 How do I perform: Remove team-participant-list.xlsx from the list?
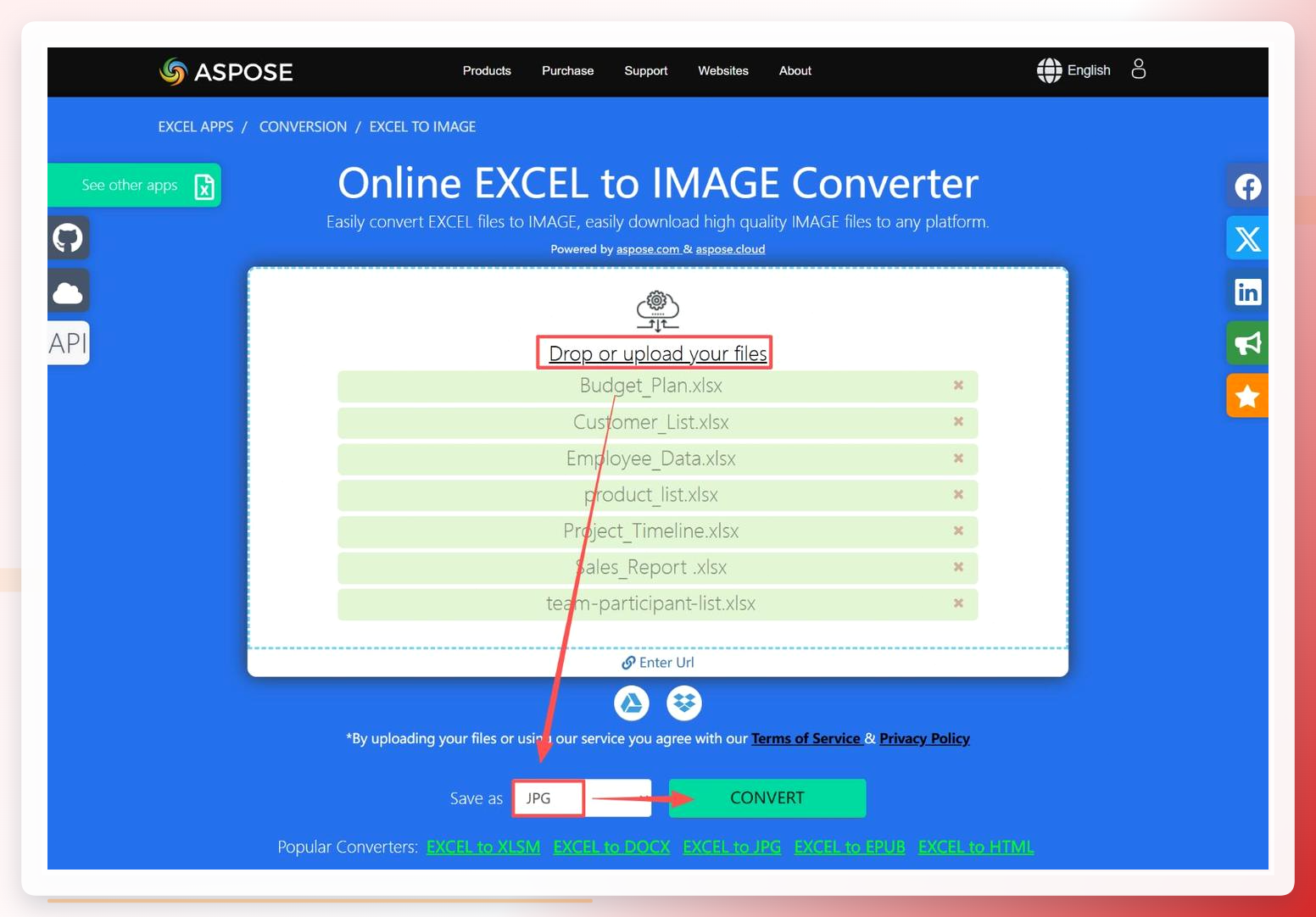[x=958, y=603]
